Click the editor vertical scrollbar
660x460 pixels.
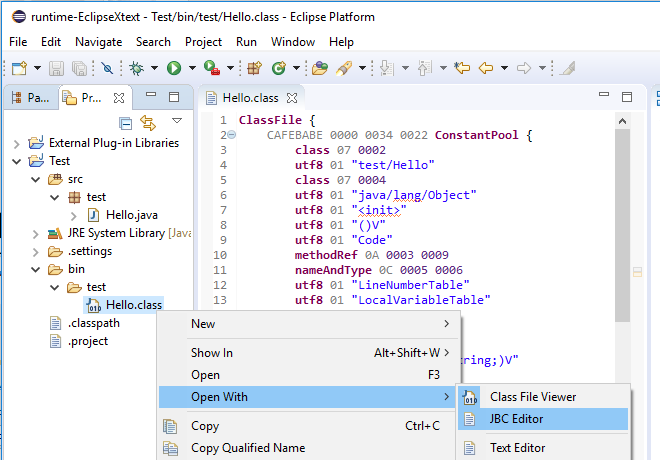pyautogui.click(x=622, y=220)
